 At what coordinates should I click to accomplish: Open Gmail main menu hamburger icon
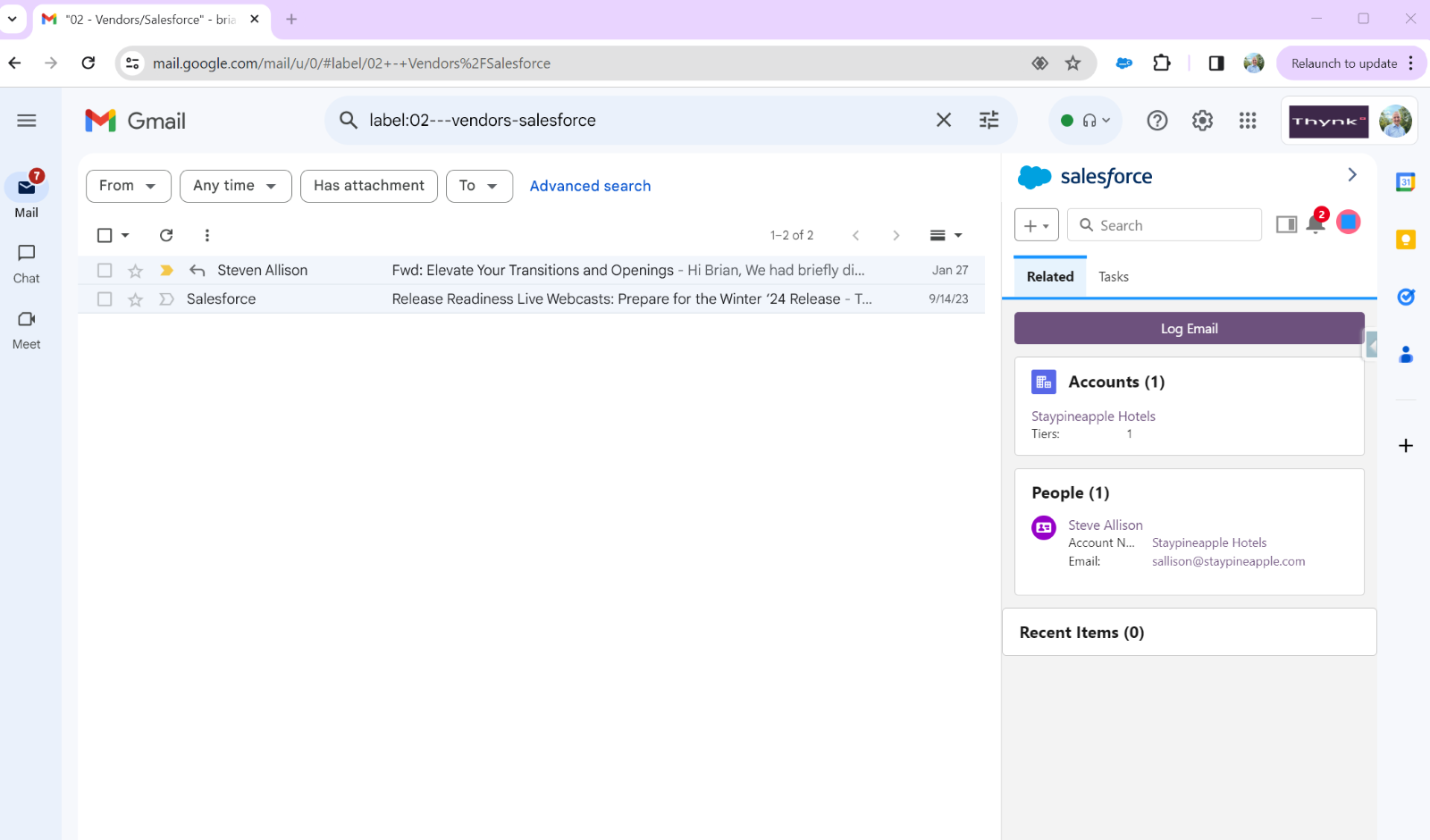click(27, 121)
